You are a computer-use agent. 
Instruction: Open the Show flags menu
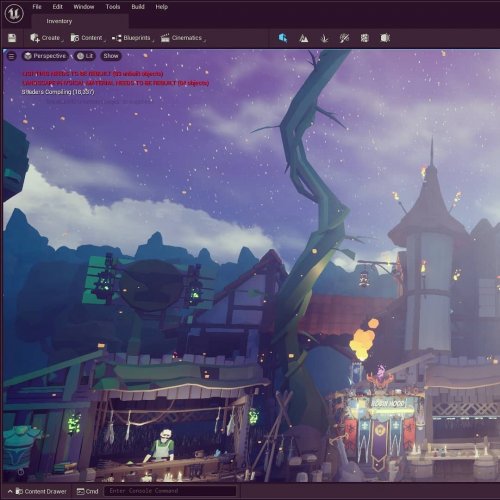pyautogui.click(x=111, y=56)
